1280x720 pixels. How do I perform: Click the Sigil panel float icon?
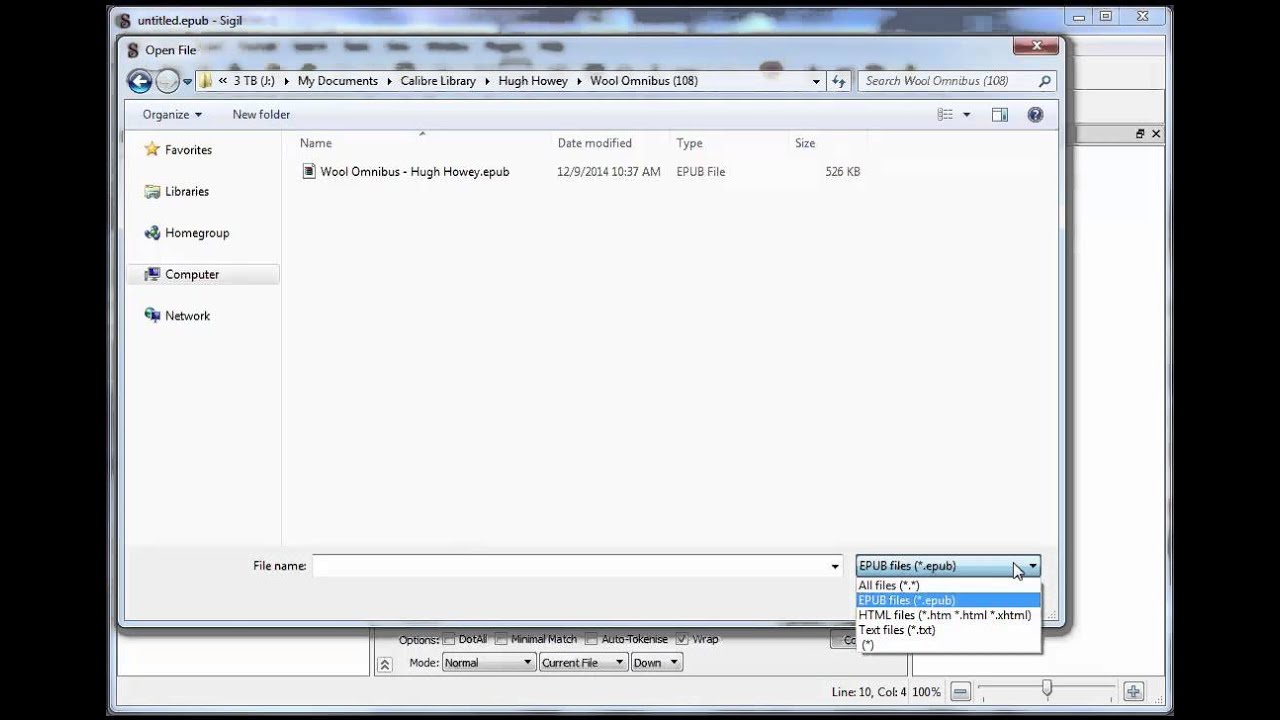click(1139, 134)
